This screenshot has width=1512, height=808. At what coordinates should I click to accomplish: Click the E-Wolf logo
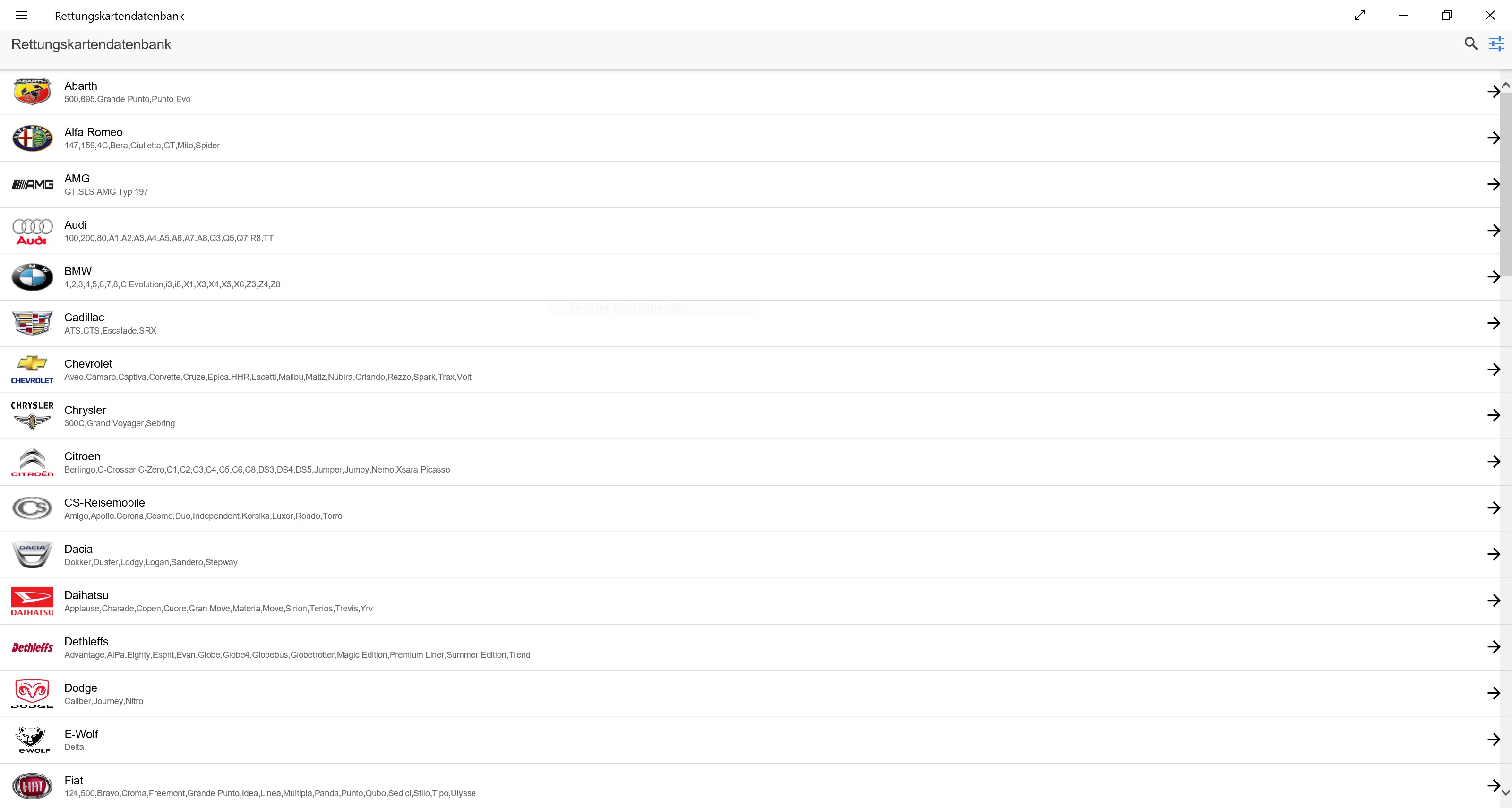tap(32, 739)
